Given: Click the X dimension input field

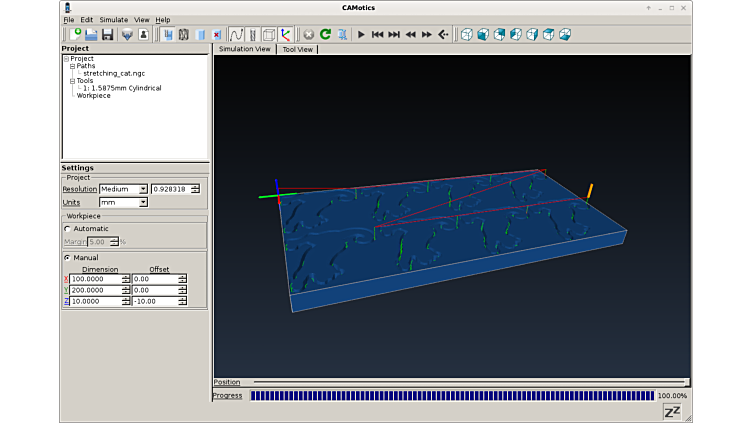Looking at the screenshot, I should [96, 279].
